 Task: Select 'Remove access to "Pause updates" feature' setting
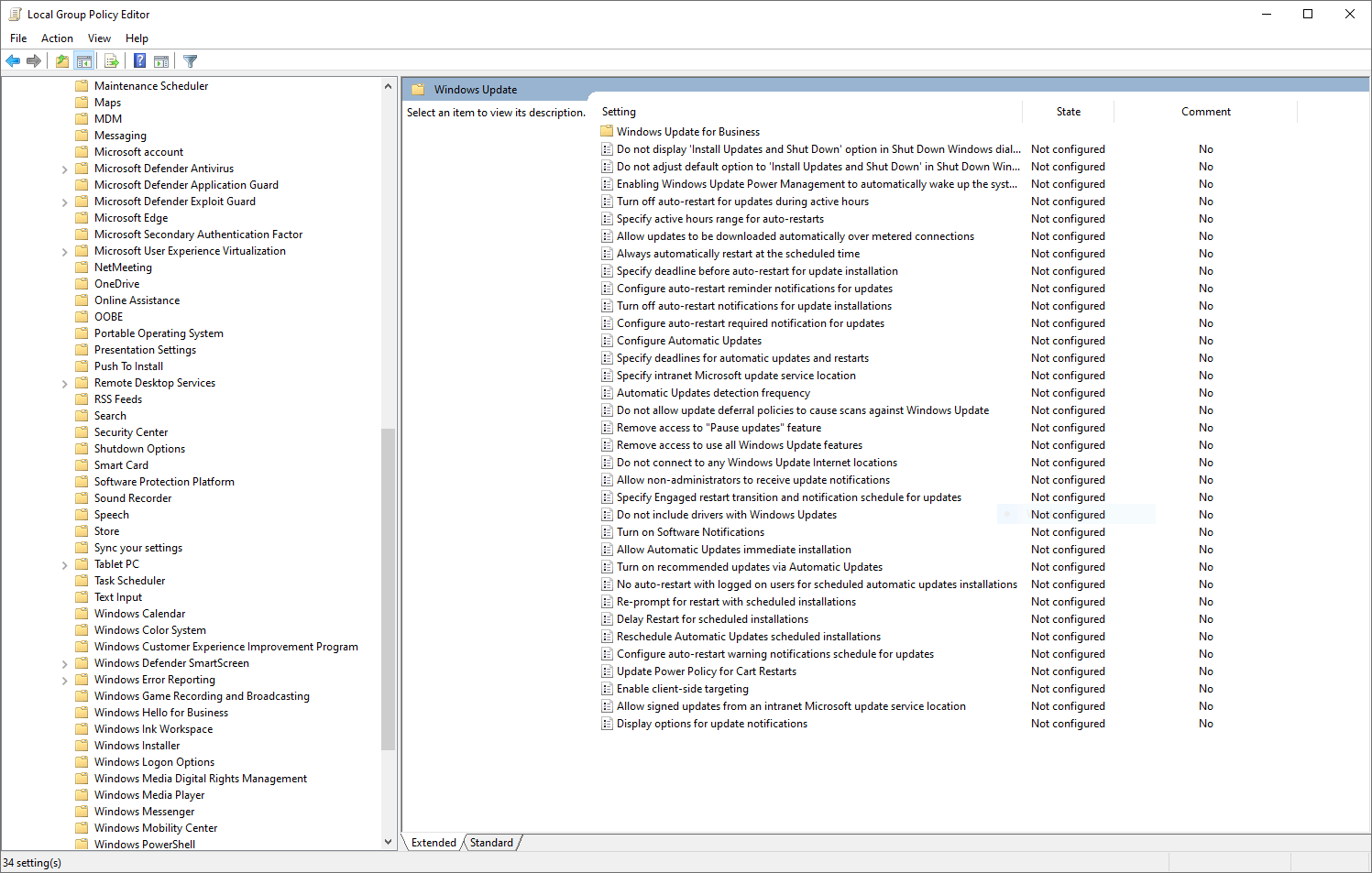pyautogui.click(x=719, y=428)
